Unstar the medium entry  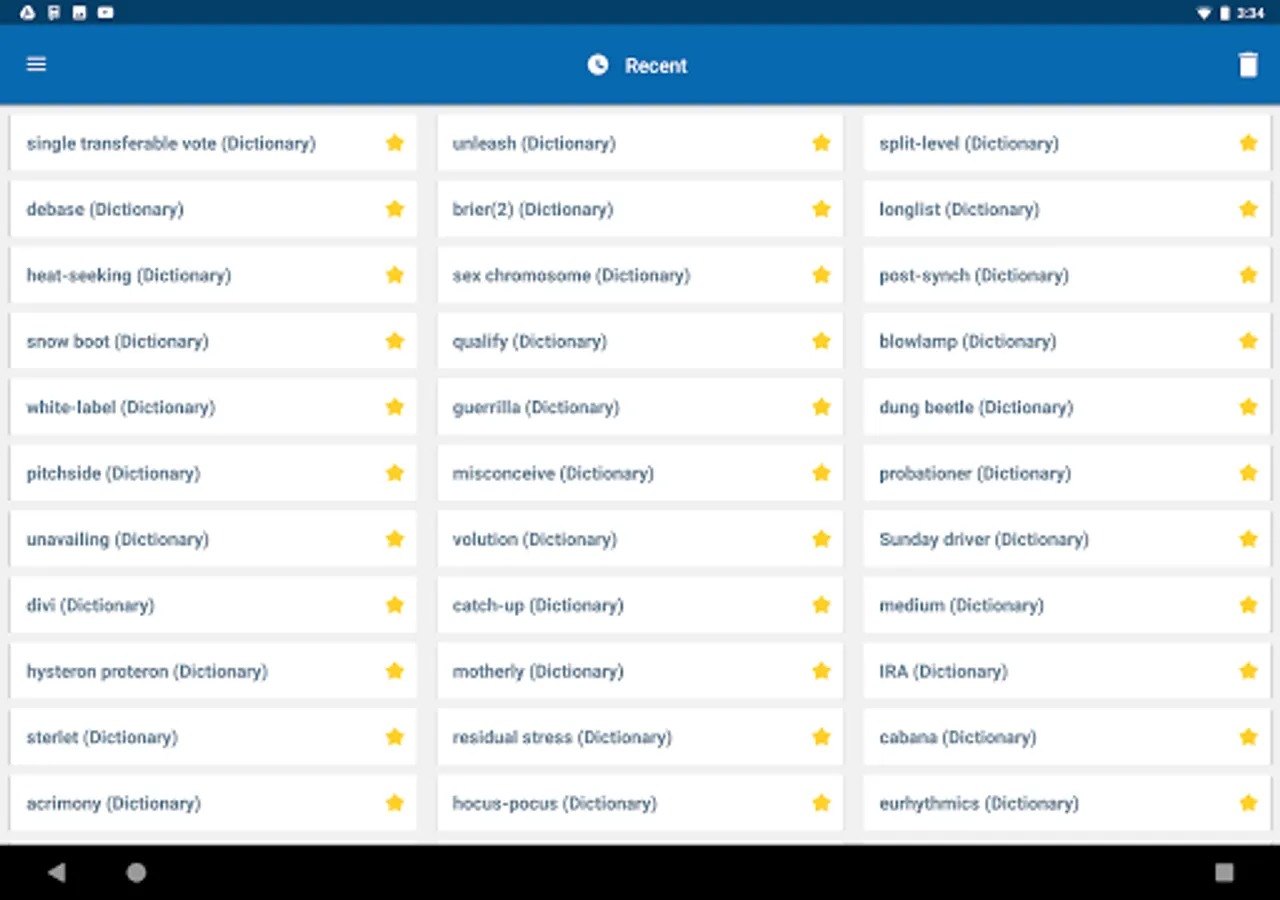tap(1248, 605)
